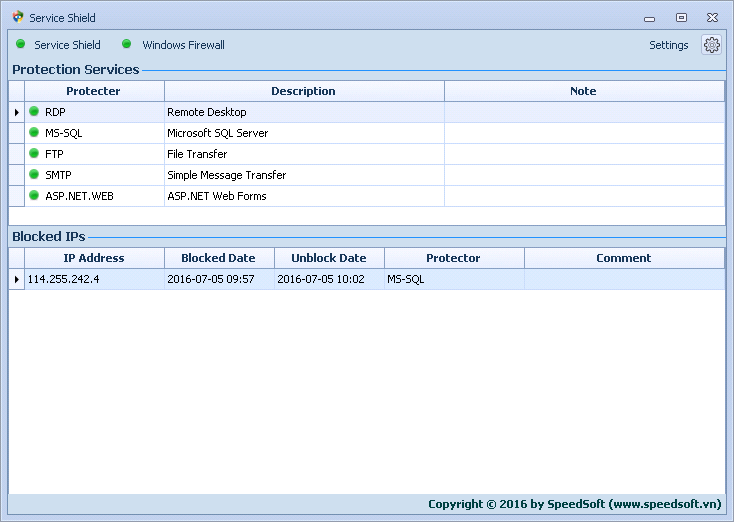Screen dimensions: 734x522
Task: Select the MS-SQL row header cell
Action: coord(16,133)
